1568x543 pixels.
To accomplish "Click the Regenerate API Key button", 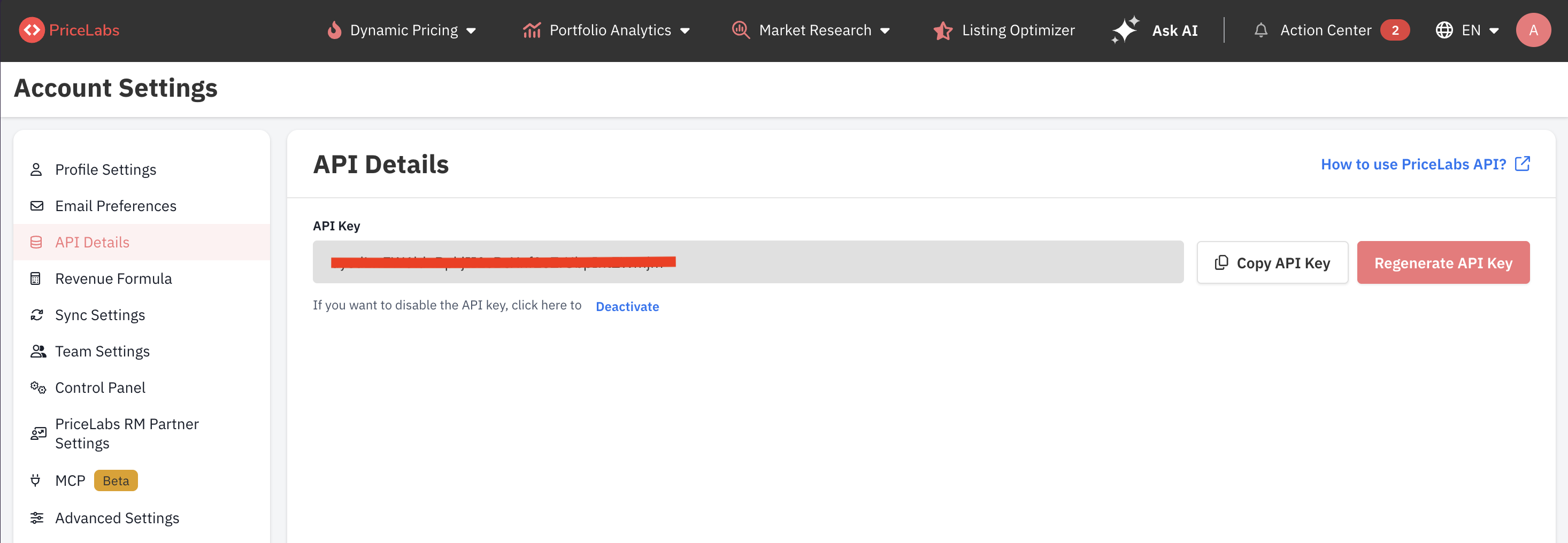I will 1443,263.
